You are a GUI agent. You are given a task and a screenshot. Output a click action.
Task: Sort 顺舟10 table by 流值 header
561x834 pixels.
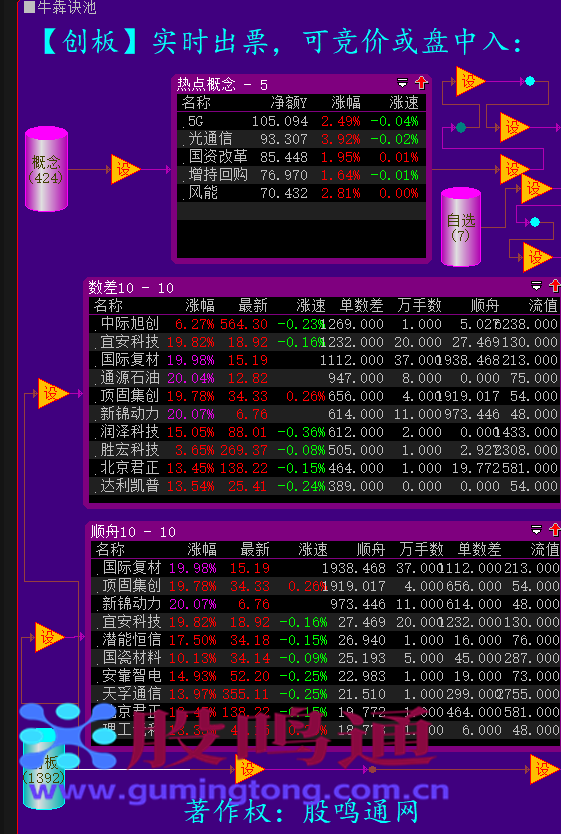pyautogui.click(x=545, y=549)
